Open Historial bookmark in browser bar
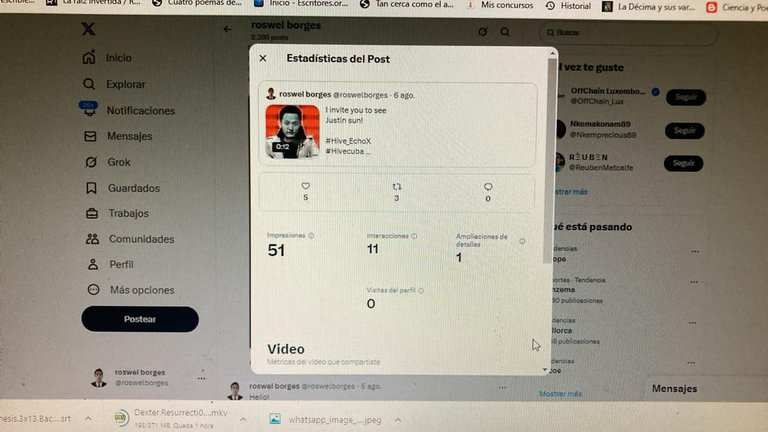 point(568,6)
